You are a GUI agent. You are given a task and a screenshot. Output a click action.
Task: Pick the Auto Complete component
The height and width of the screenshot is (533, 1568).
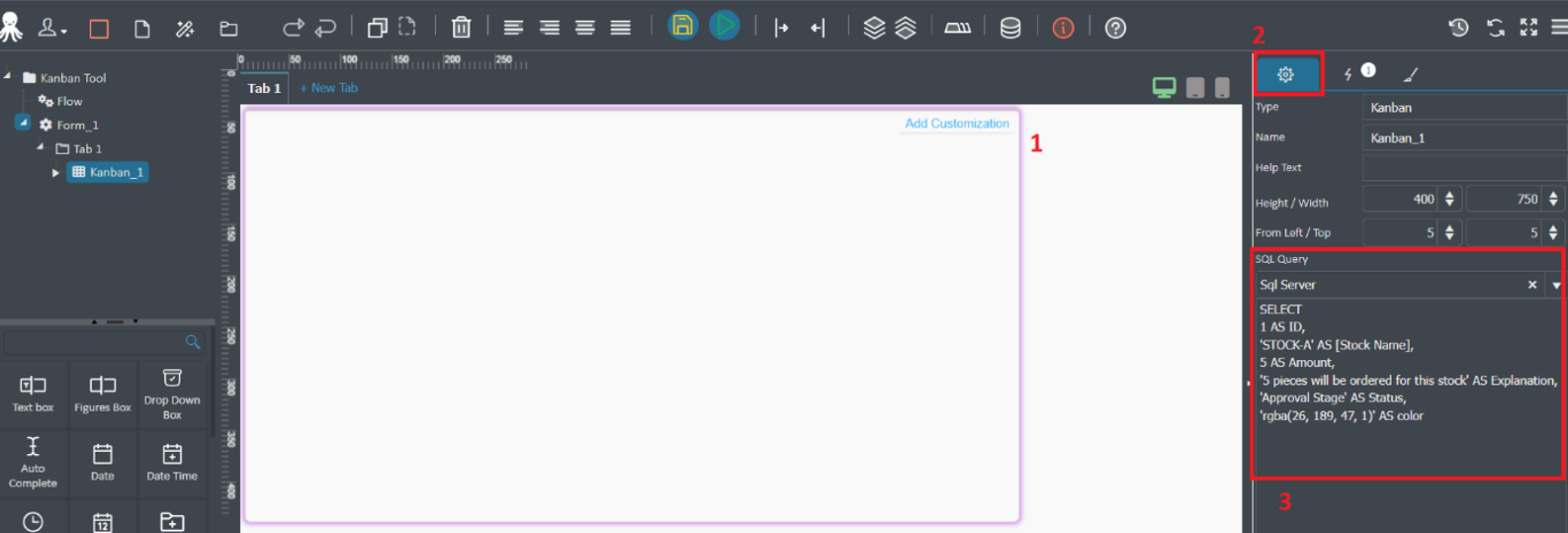[34, 462]
